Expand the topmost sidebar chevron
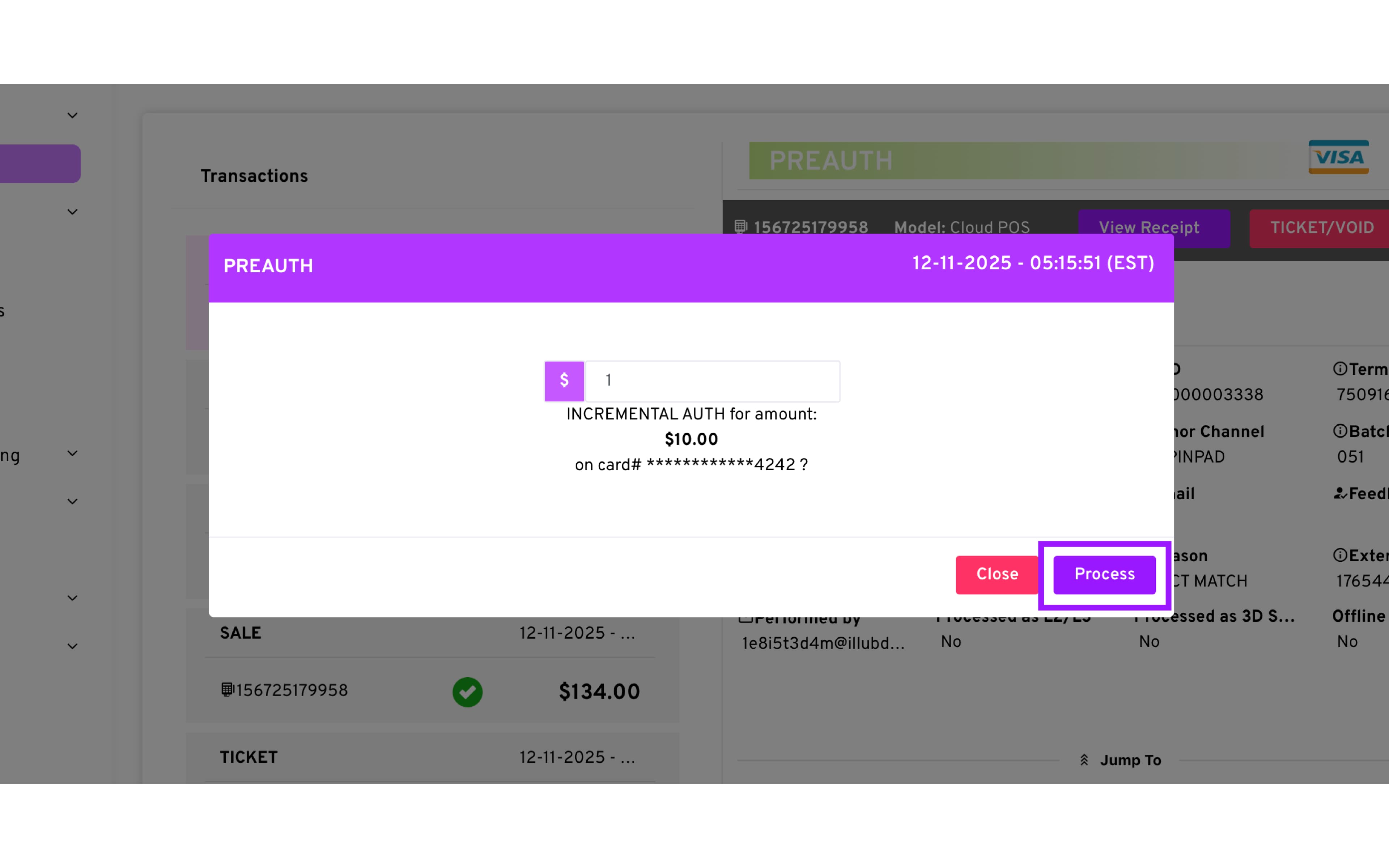1389x868 pixels. click(72, 115)
